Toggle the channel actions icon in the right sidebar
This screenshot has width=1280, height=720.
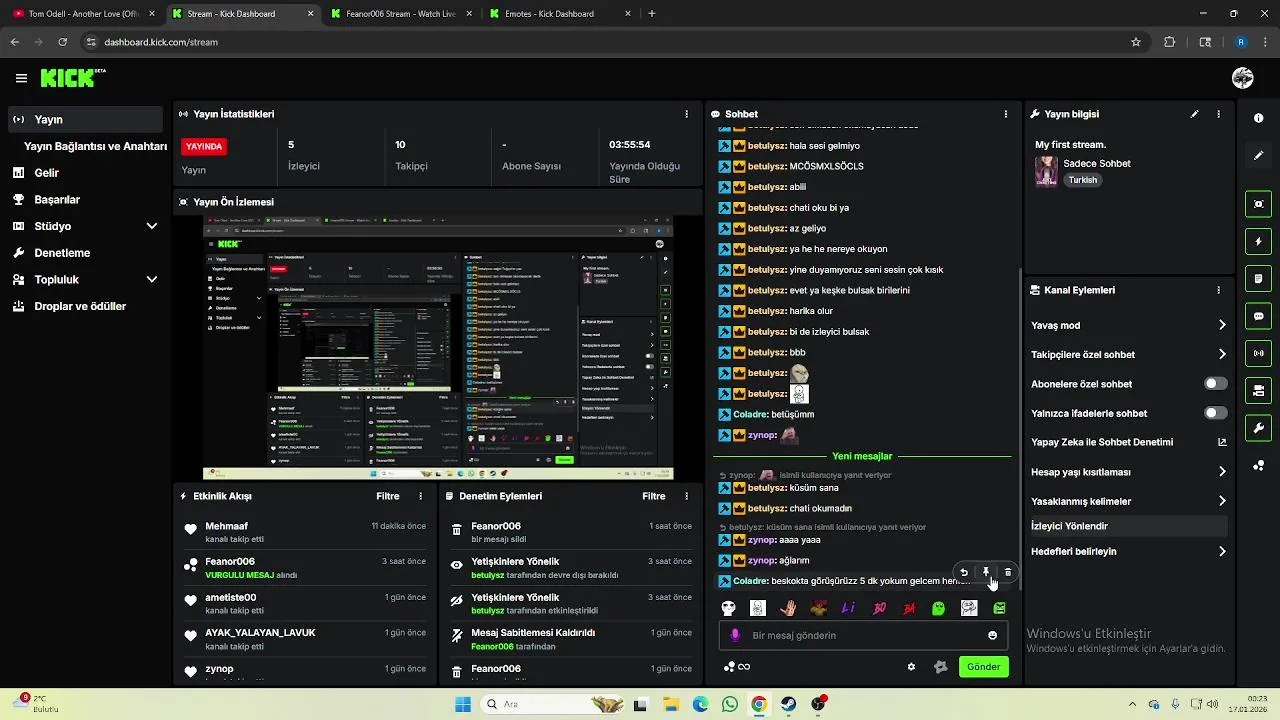[x=1258, y=390]
